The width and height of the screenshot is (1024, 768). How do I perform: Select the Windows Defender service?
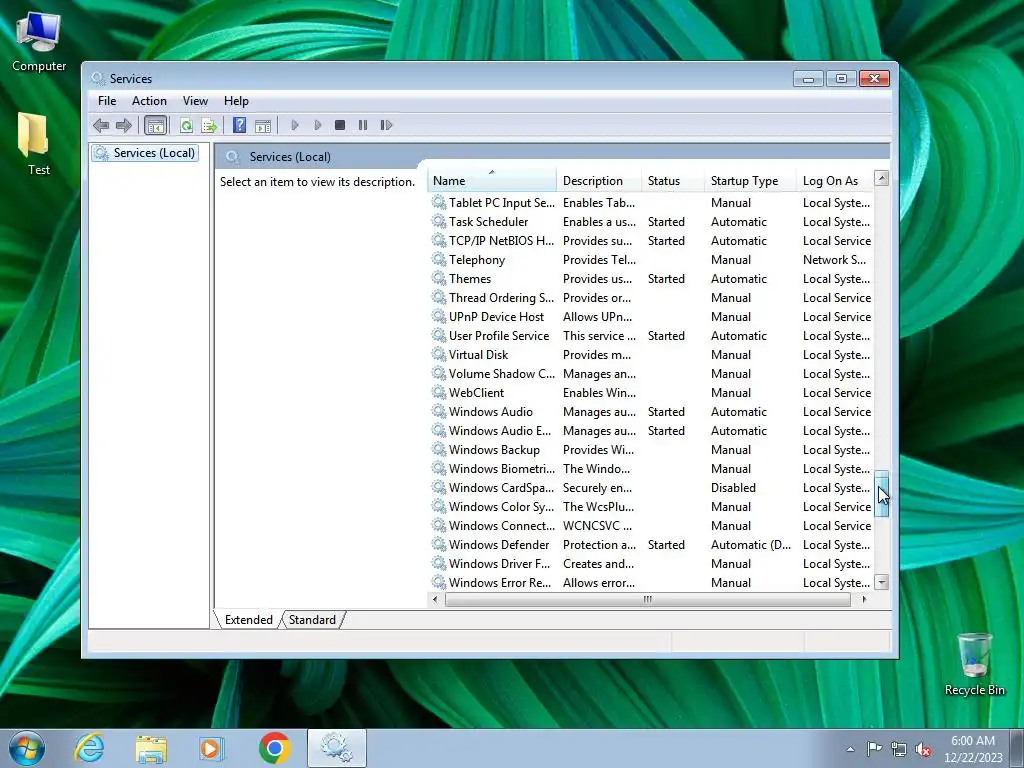651,545
